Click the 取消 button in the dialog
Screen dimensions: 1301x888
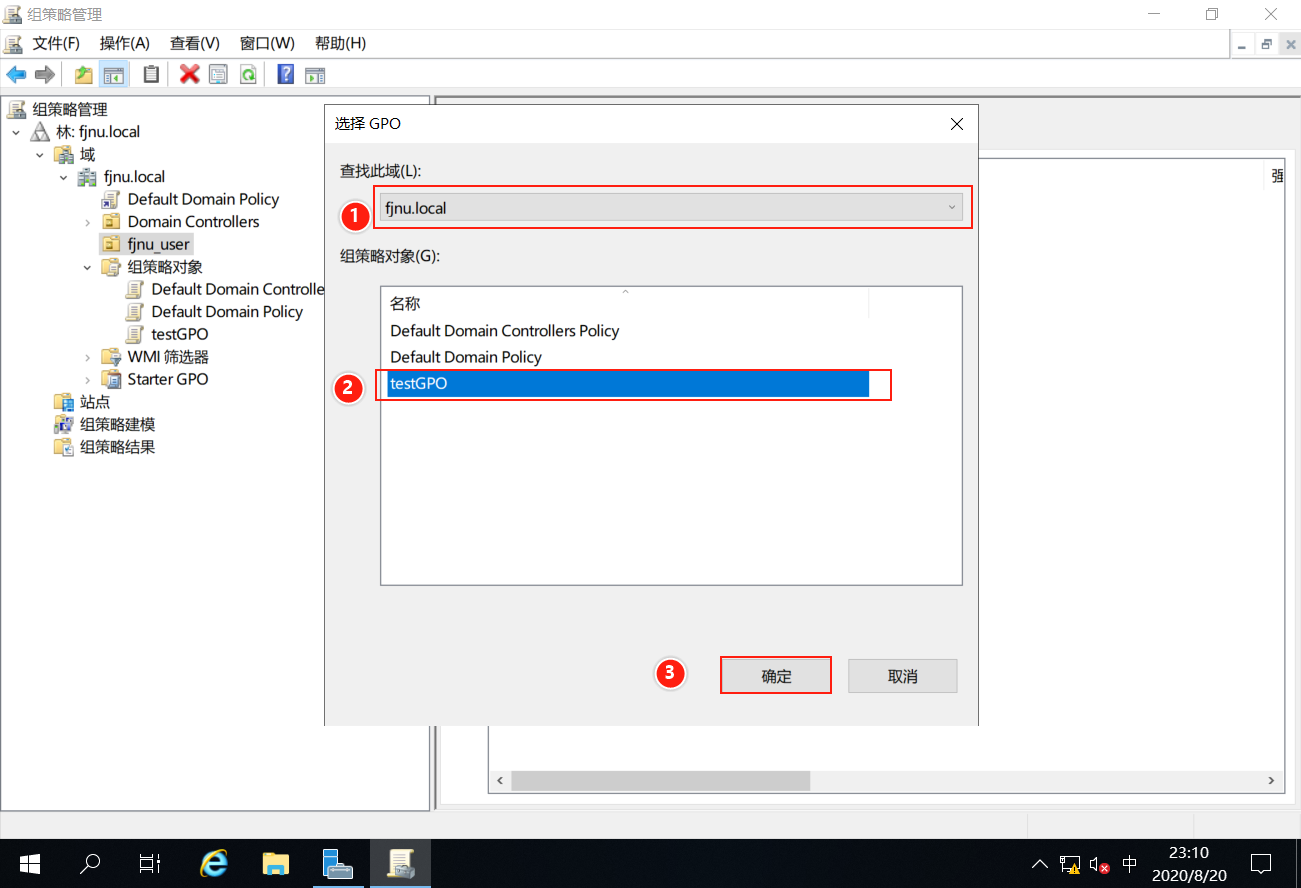click(x=902, y=676)
